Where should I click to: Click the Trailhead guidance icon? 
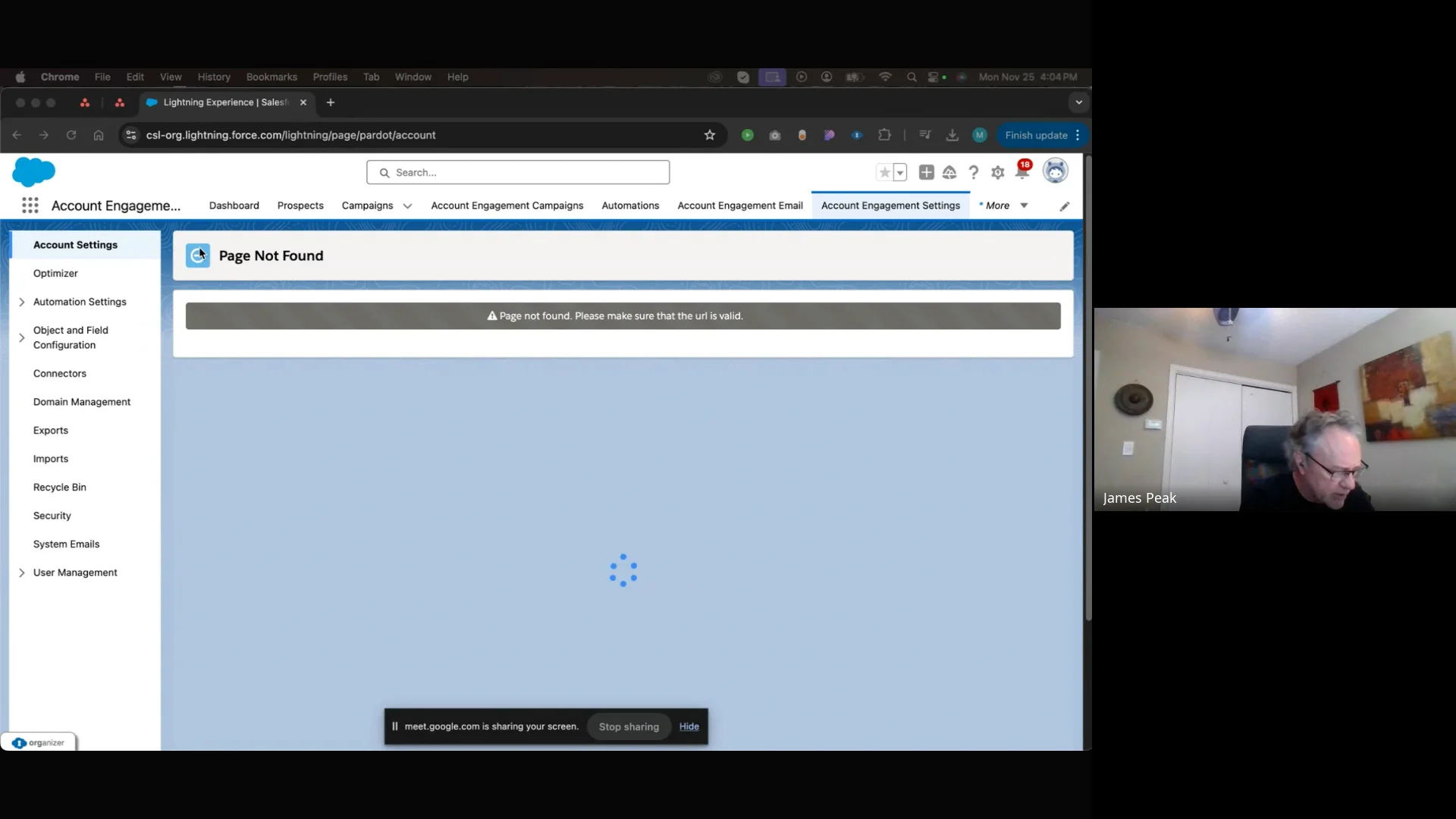[949, 173]
